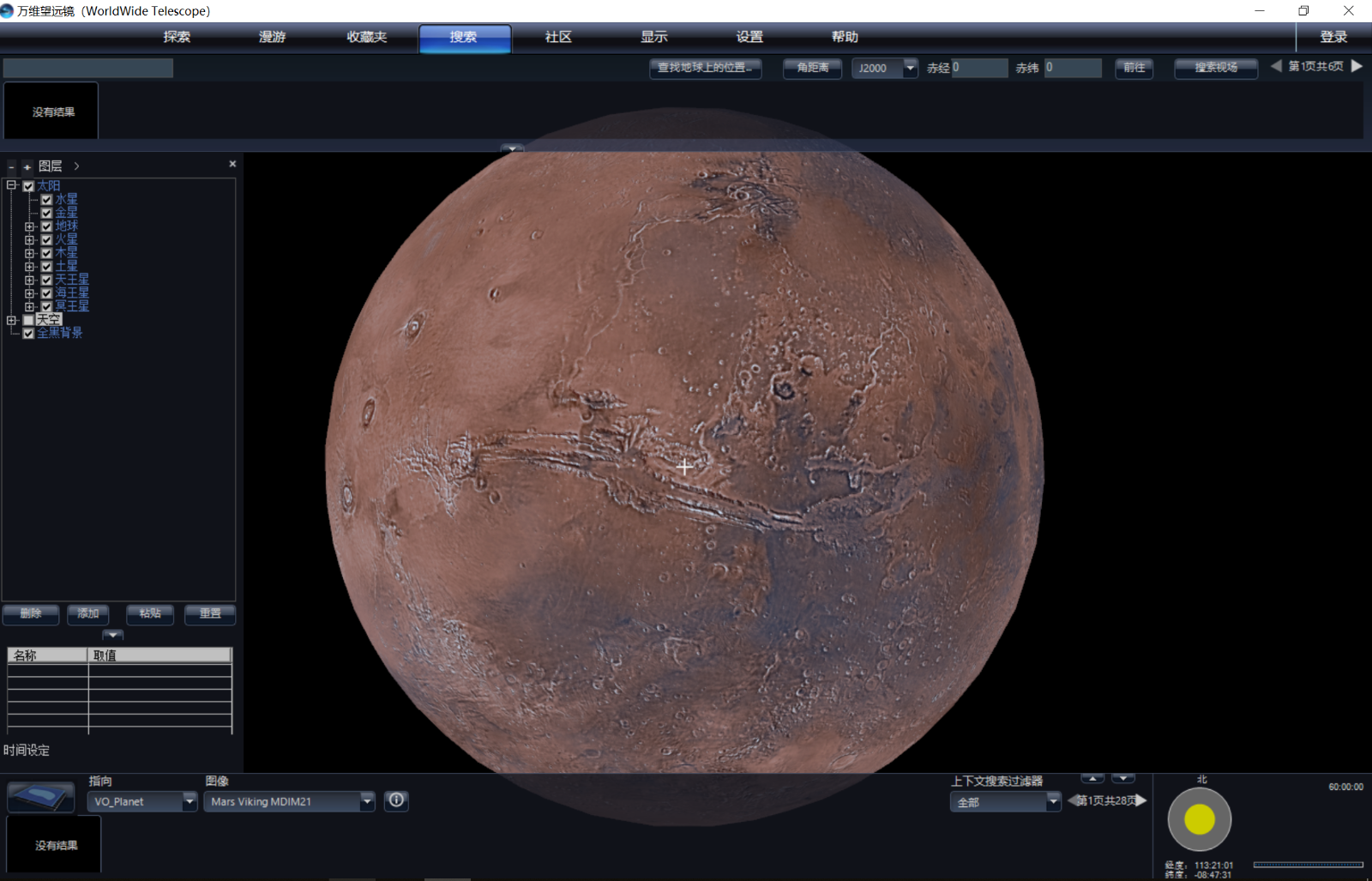Enable the 天空 layer checkbox
Viewport: 1372px width, 881px height.
point(28,320)
